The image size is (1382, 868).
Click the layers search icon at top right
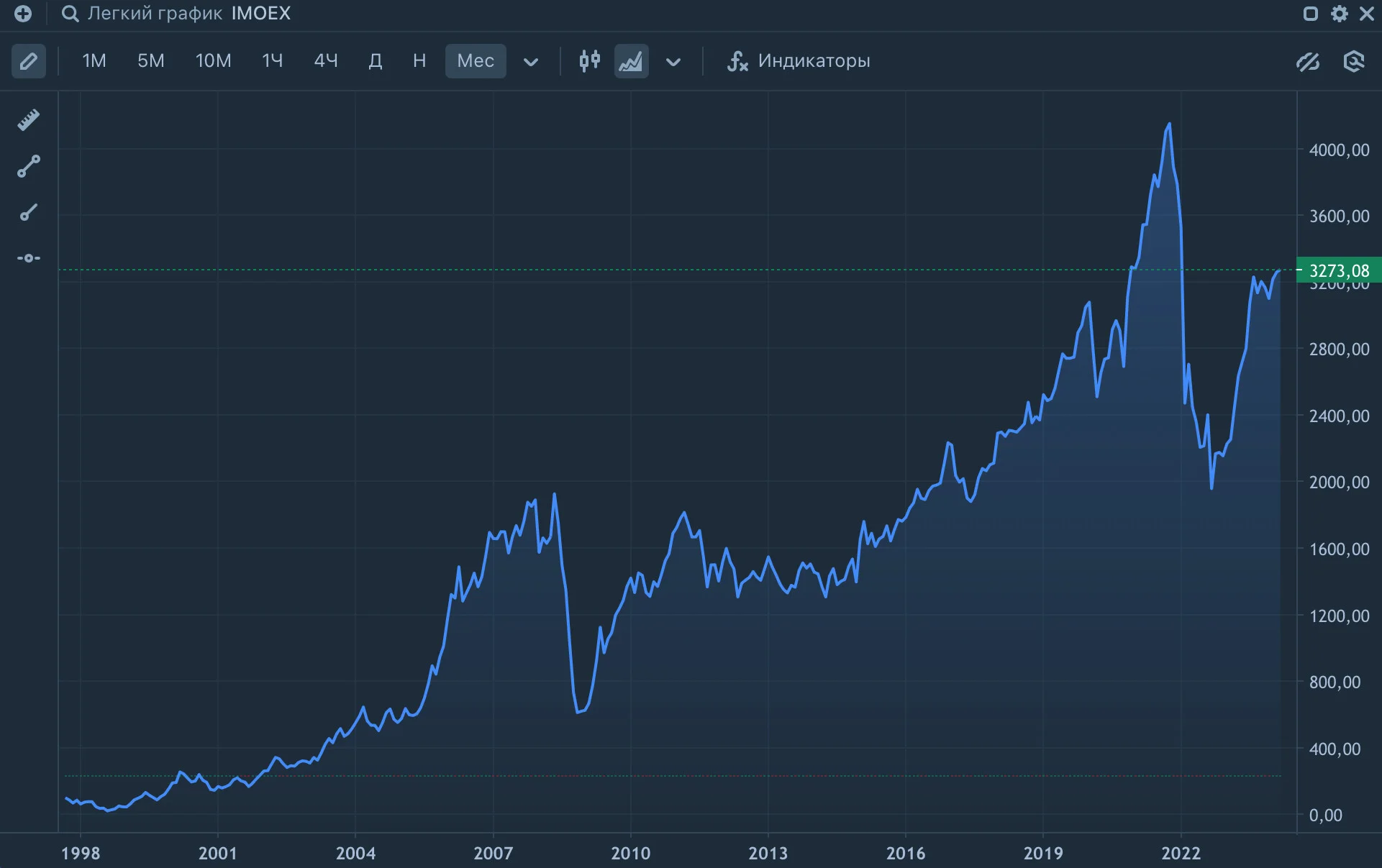[1354, 61]
